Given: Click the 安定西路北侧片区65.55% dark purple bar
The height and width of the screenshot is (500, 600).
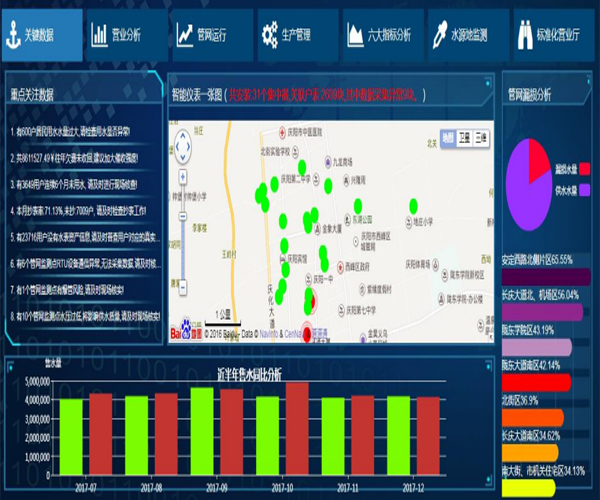Looking at the screenshot, I should [x=546, y=277].
